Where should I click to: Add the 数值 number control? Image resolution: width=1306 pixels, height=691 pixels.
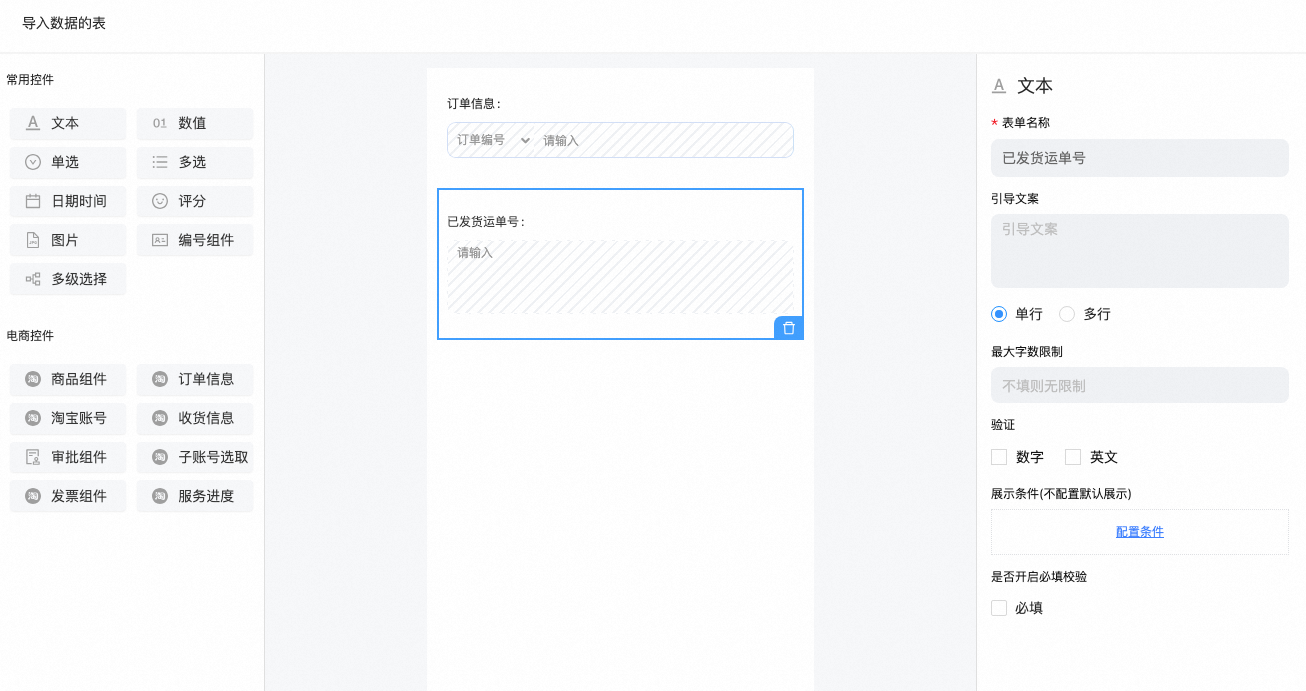195,123
